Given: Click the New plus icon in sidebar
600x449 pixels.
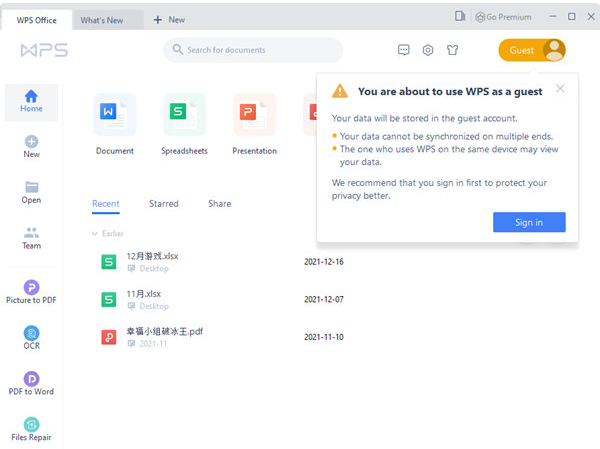Looking at the screenshot, I should [31, 142].
